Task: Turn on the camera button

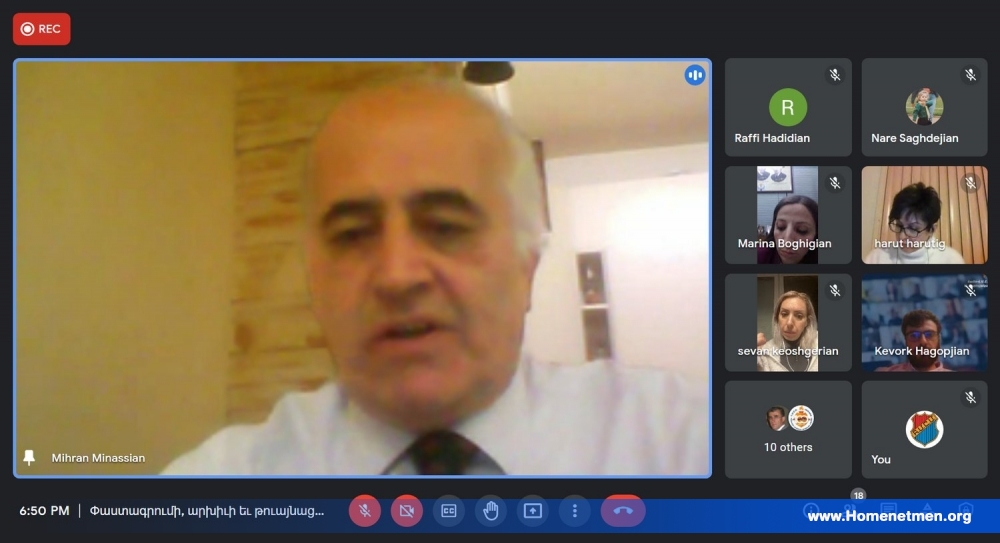Action: 407,511
